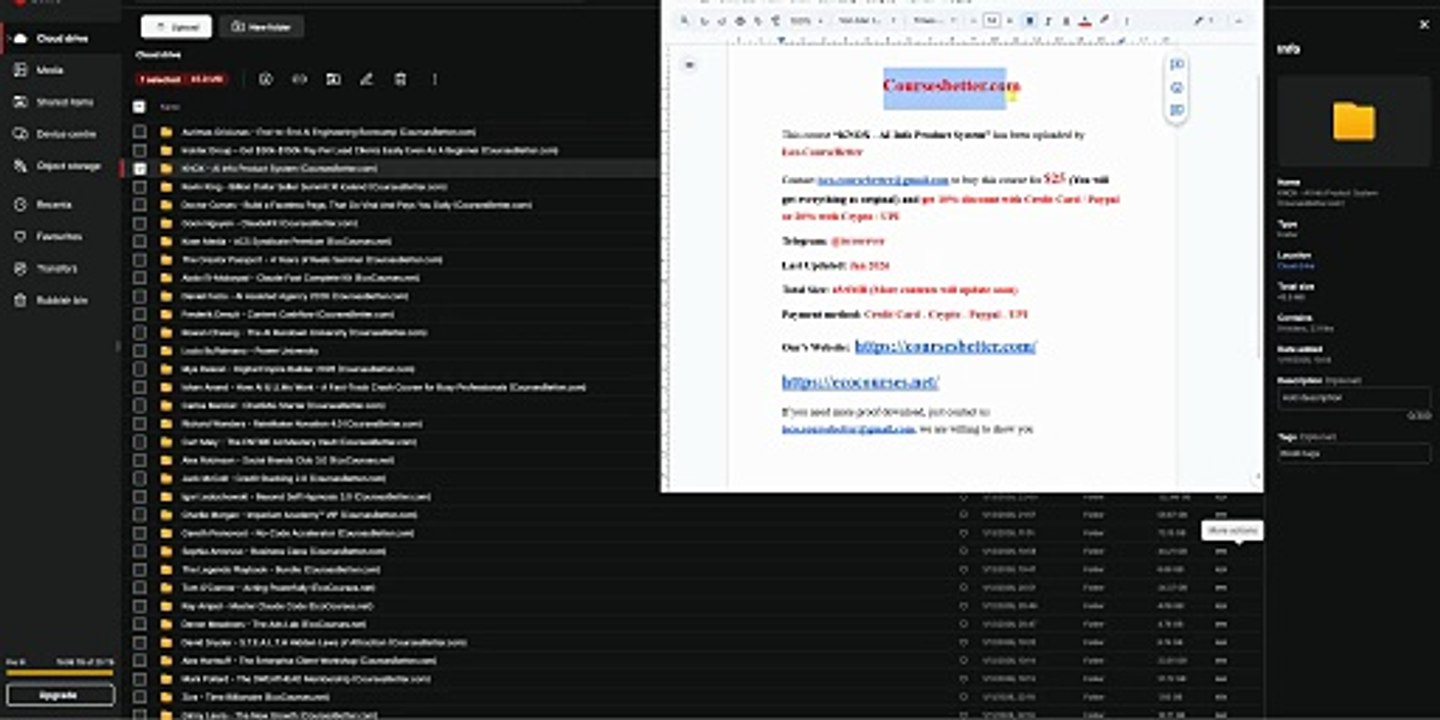Click the emoji reaction floating button

coord(1177,87)
